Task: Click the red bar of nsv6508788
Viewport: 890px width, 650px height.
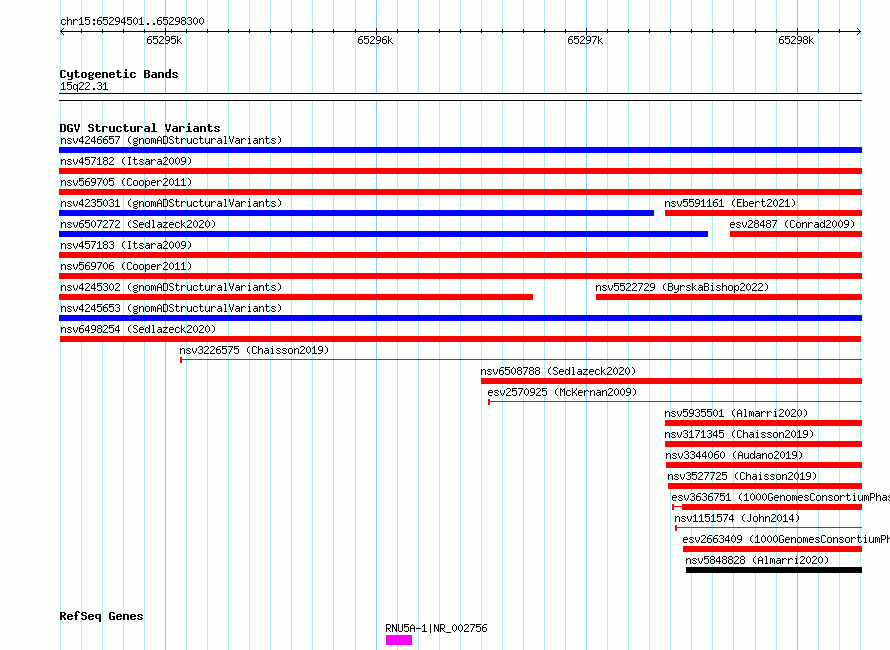Action: [x=671, y=381]
